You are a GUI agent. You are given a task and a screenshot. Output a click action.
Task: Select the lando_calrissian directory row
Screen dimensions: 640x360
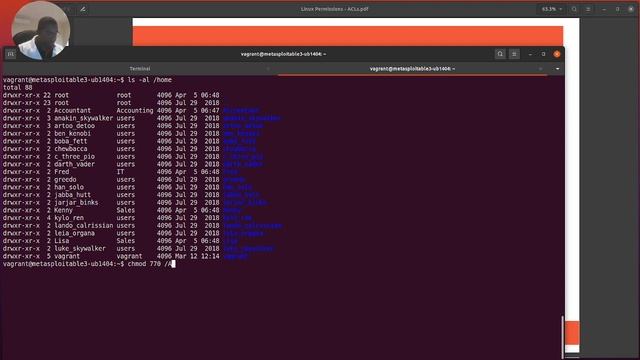tap(142, 226)
